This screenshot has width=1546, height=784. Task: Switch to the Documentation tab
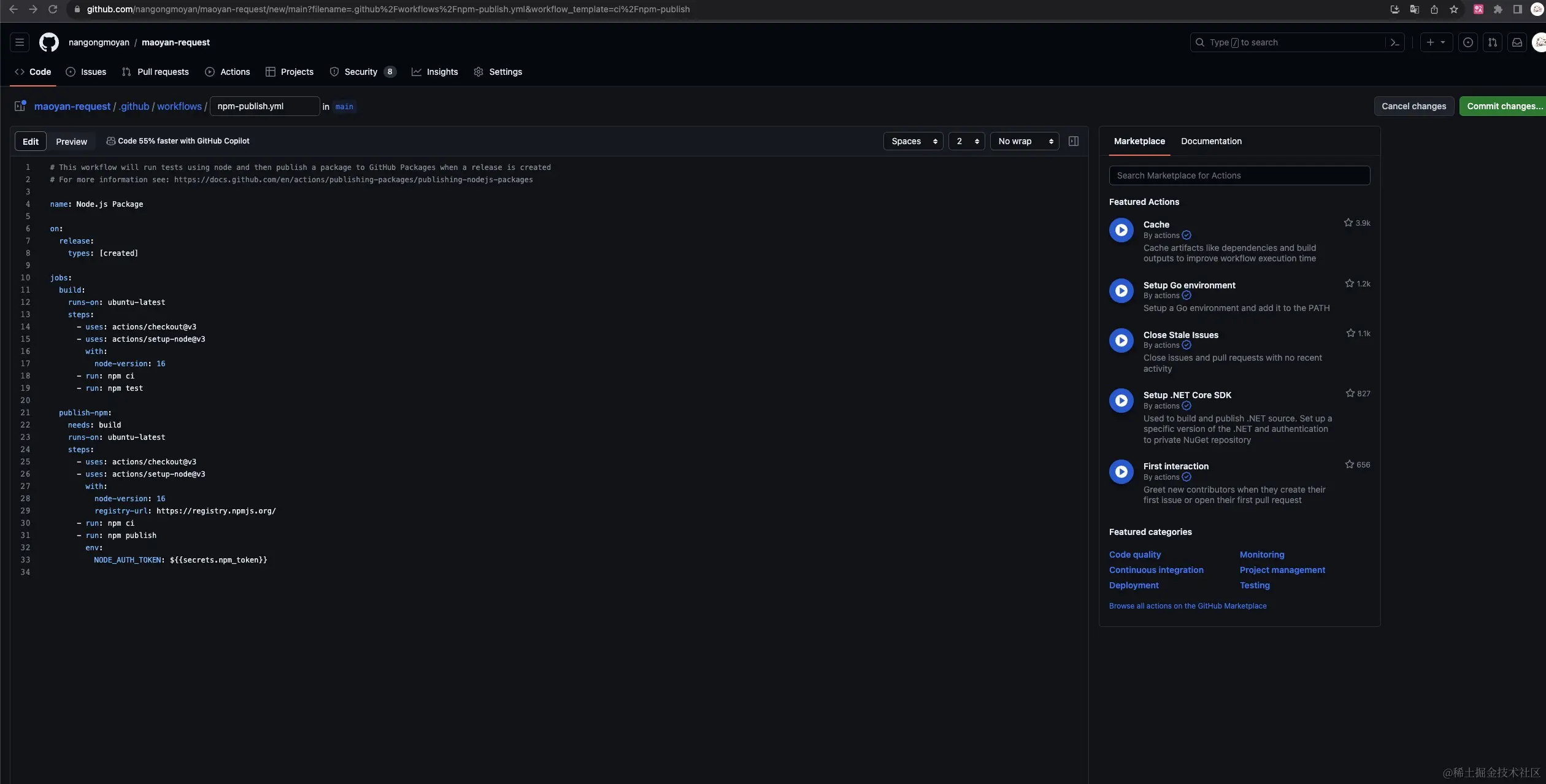coord(1211,141)
